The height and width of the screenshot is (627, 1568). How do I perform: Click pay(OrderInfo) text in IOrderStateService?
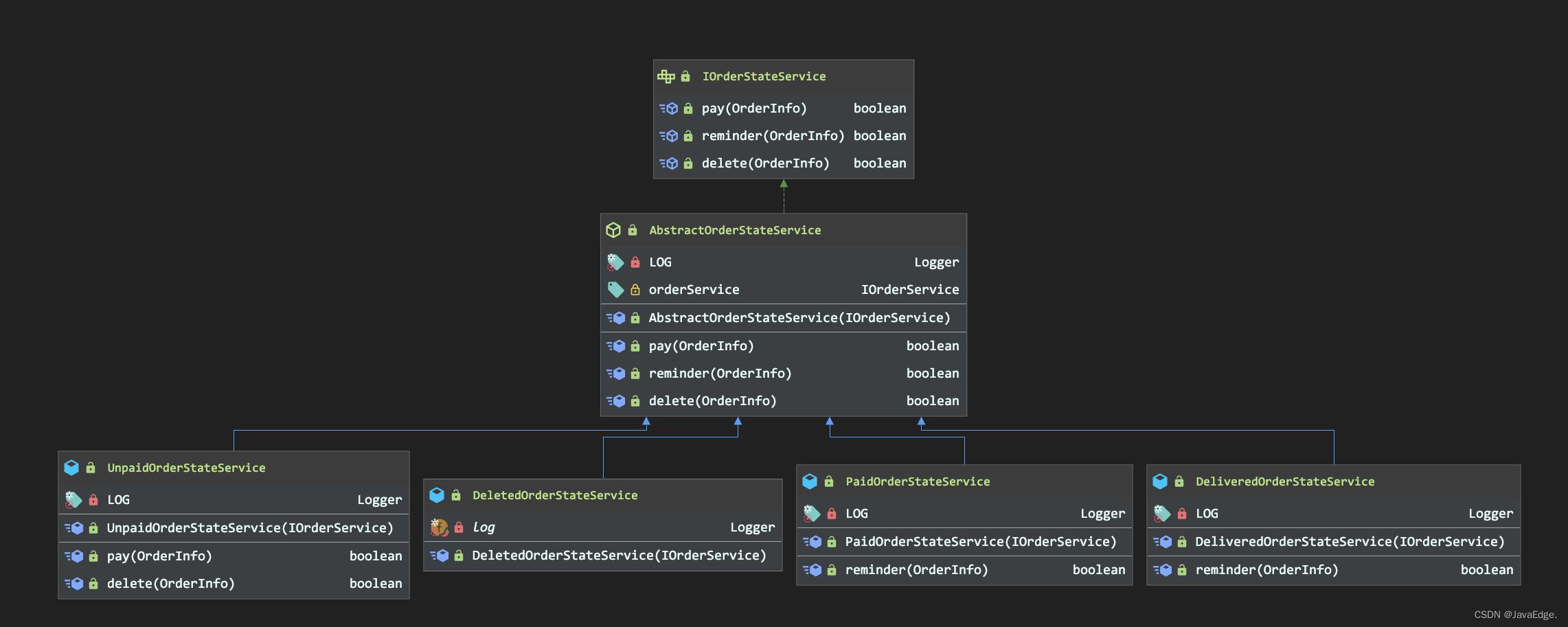point(754,109)
